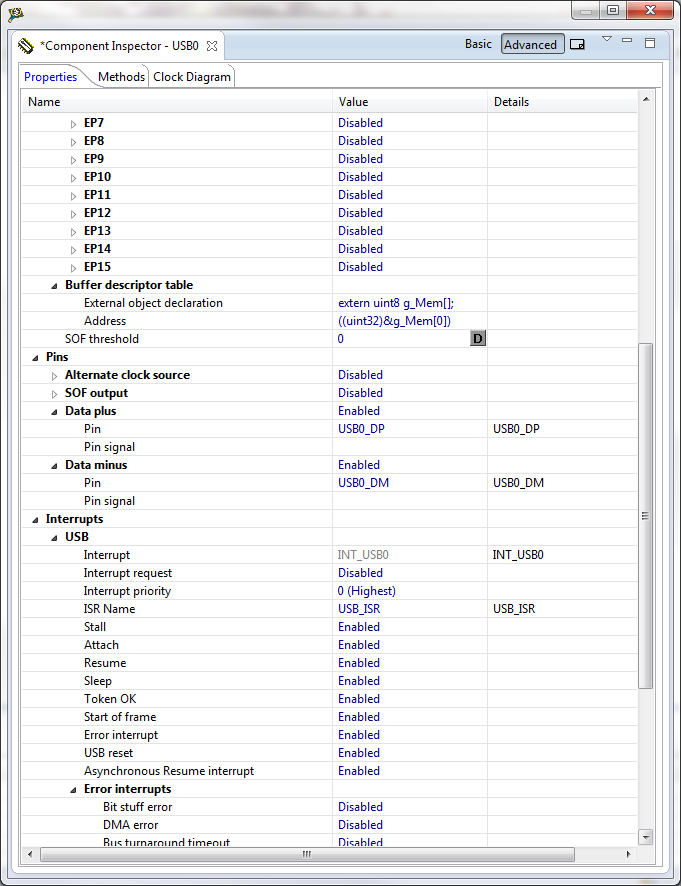The height and width of the screenshot is (886, 681).
Task: Open the Clock Diagram tab
Action: [191, 76]
